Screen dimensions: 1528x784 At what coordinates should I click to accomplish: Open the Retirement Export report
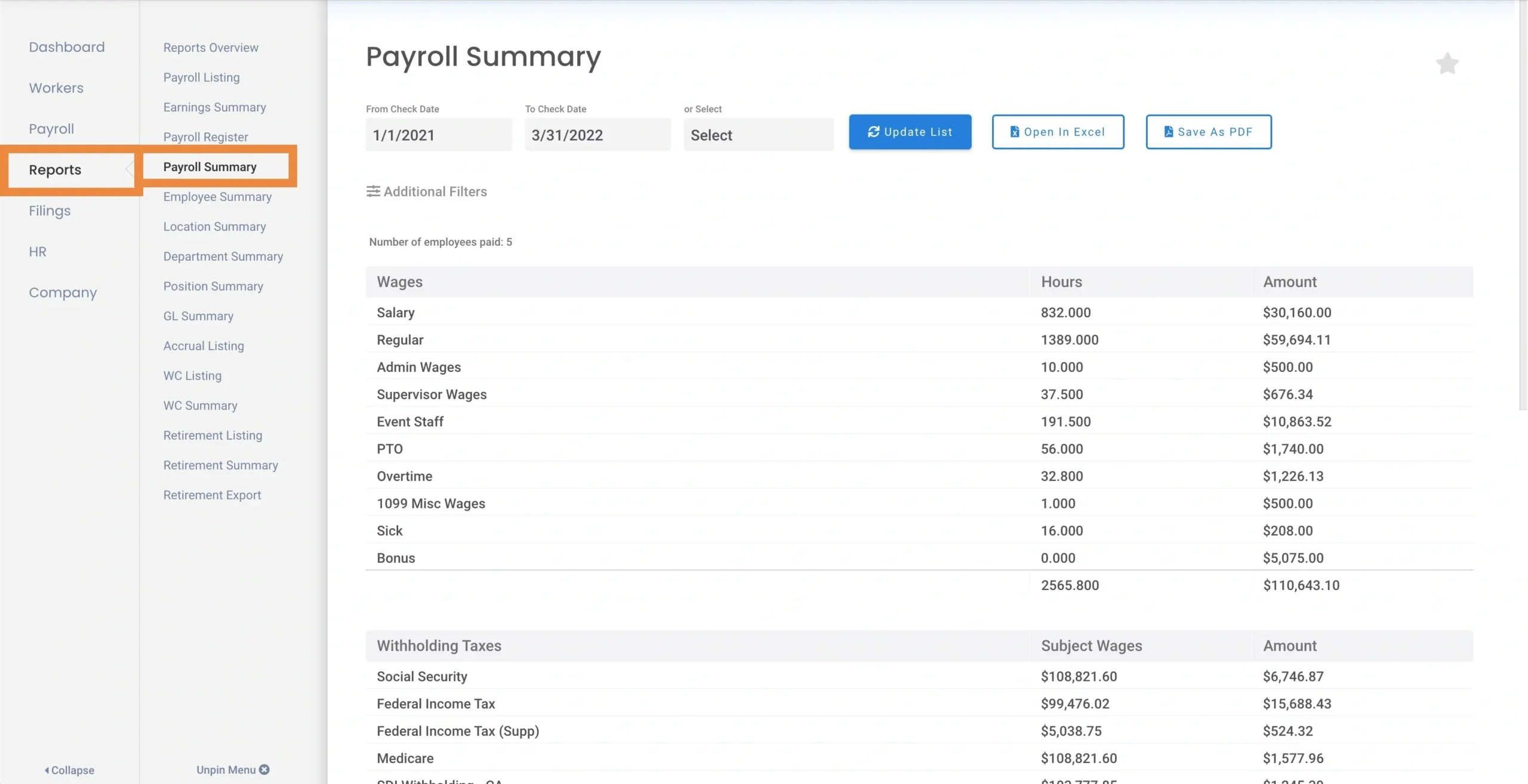(x=212, y=495)
